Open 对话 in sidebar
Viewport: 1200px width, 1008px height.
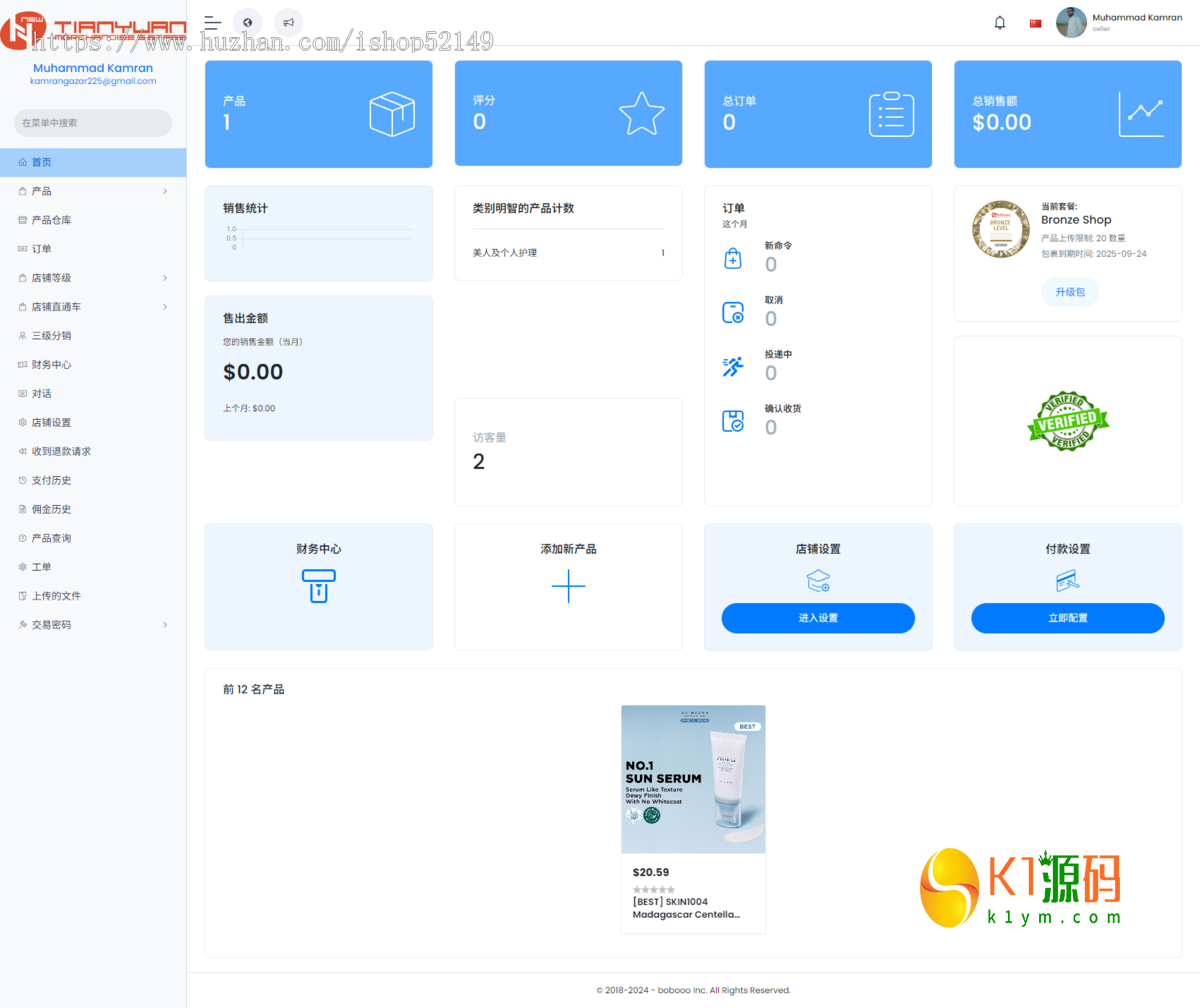(x=93, y=394)
